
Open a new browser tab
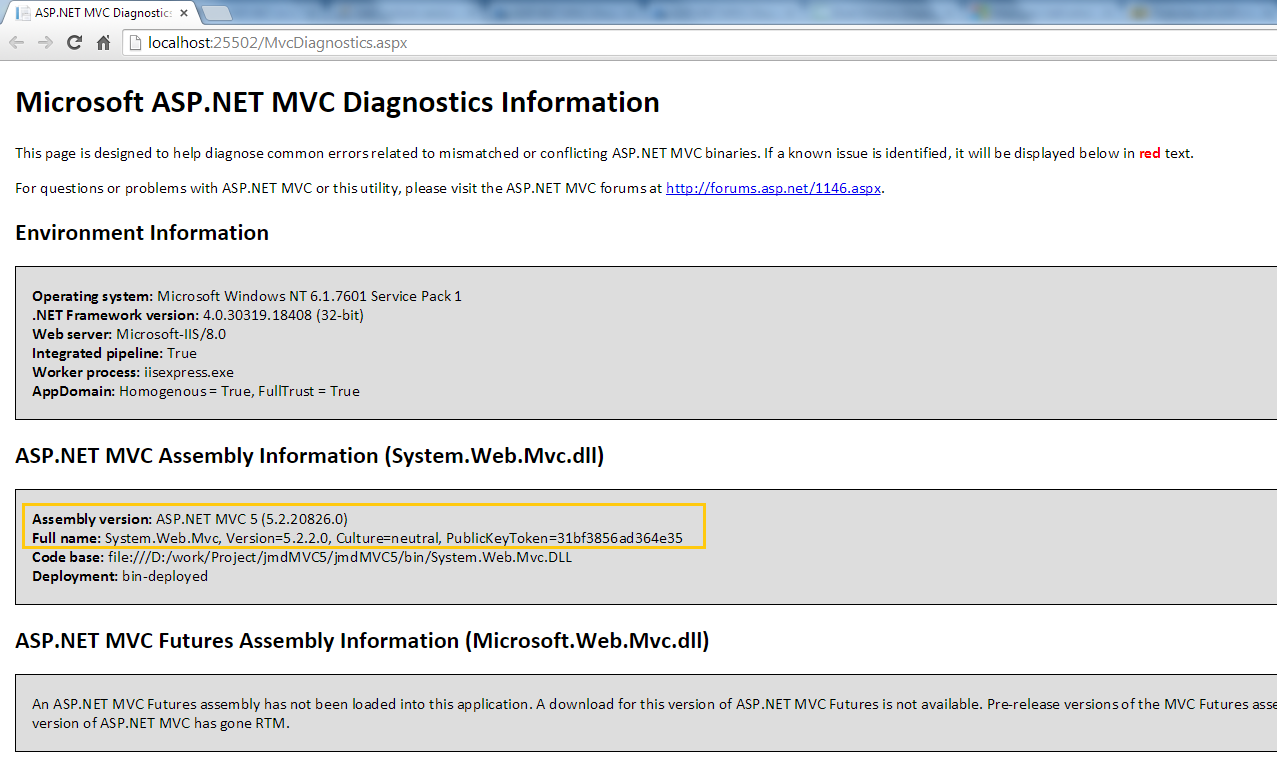click(217, 13)
